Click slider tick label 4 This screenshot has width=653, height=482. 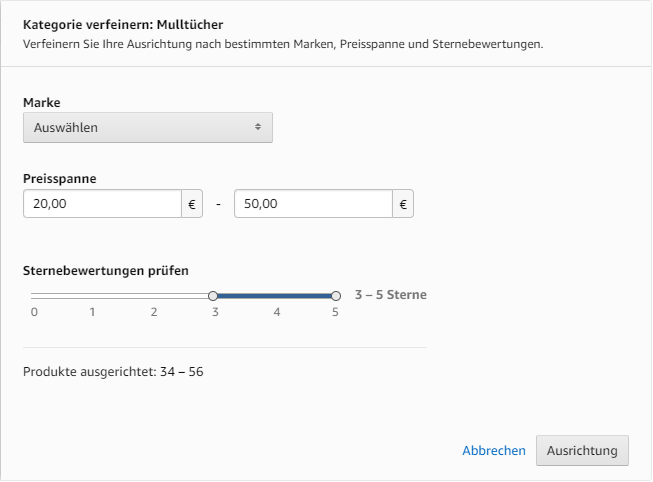(x=277, y=312)
